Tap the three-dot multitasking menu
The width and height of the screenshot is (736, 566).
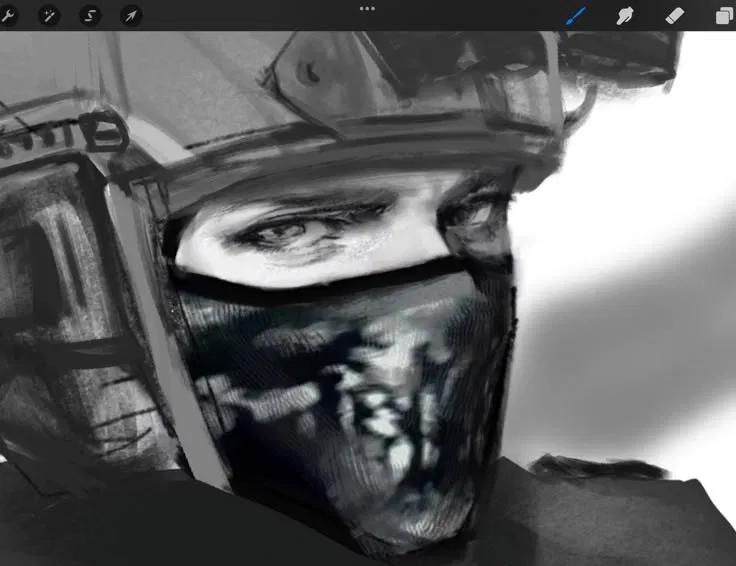click(367, 8)
